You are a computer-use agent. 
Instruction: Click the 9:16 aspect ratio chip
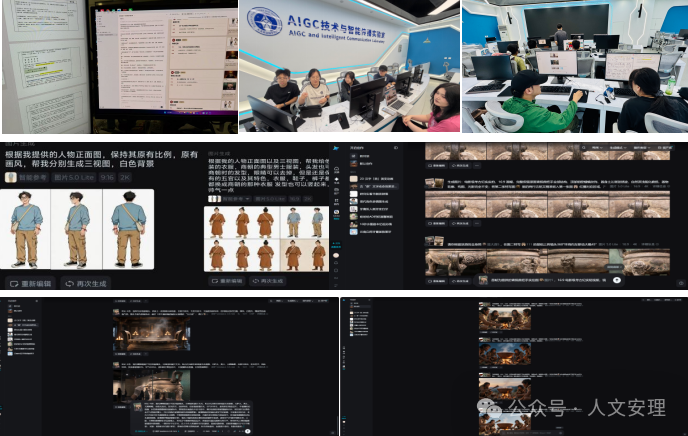click(x=107, y=178)
